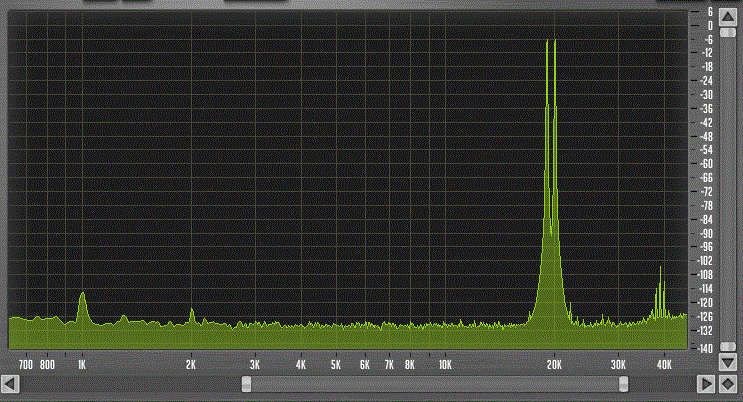Click the -48 dB level label

pos(707,137)
